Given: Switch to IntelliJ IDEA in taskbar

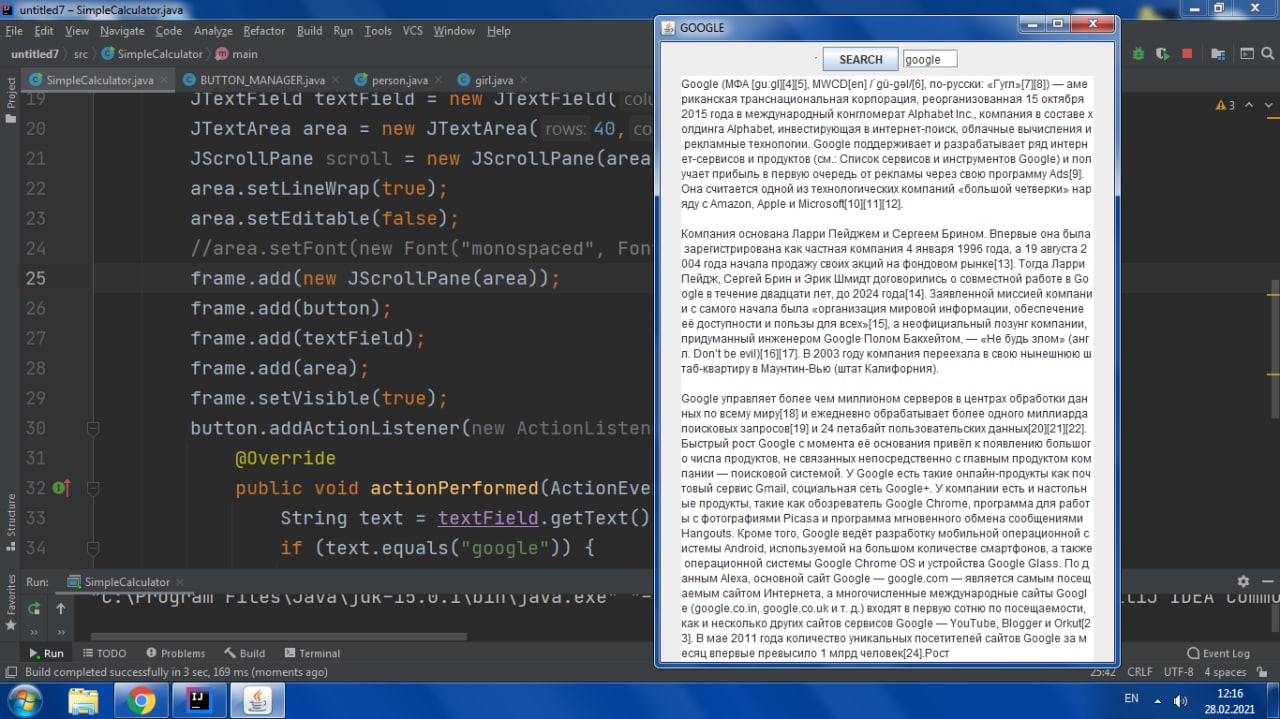Looking at the screenshot, I should click(x=198, y=699).
